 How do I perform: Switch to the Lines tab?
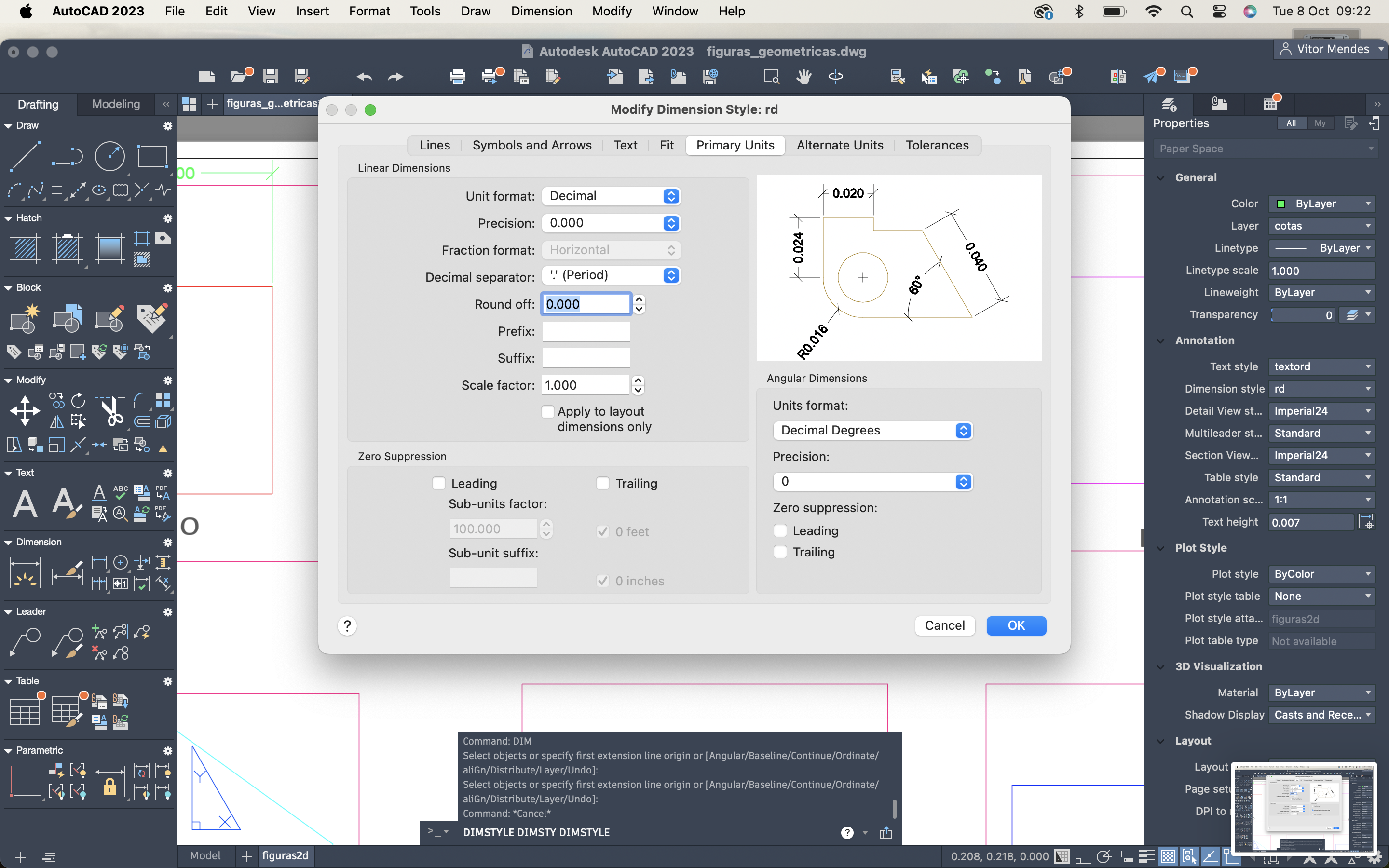point(435,145)
